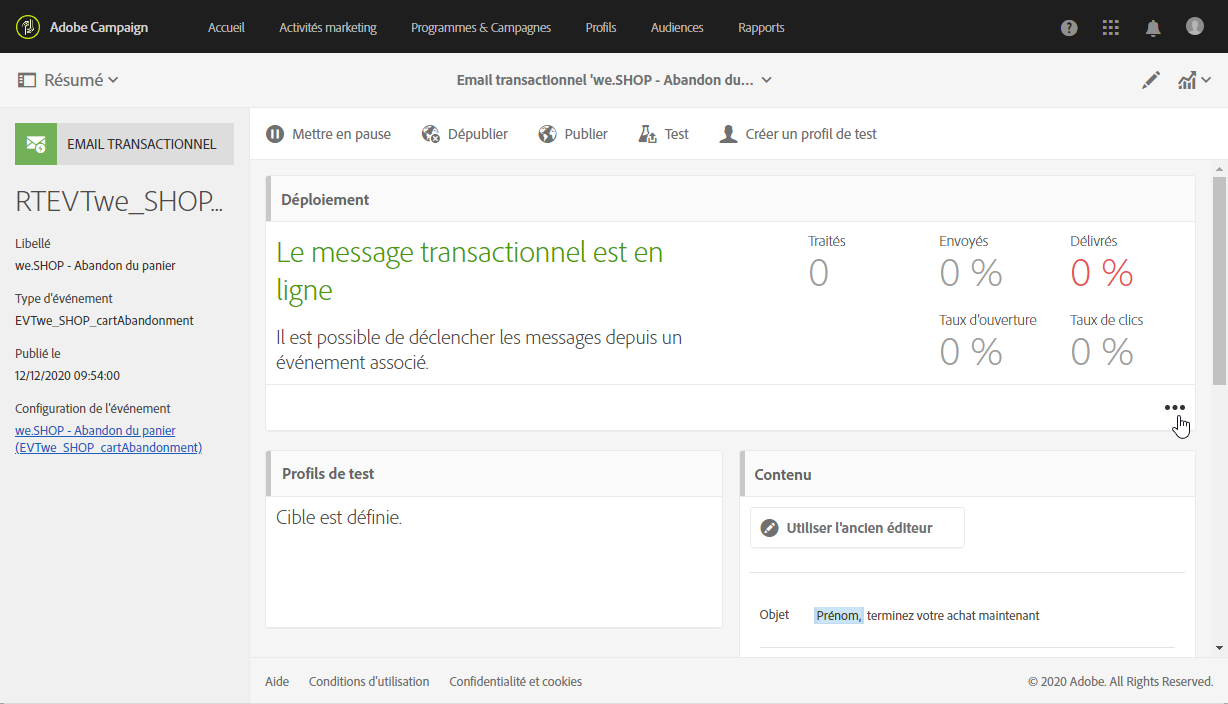Image resolution: width=1228 pixels, height=704 pixels.
Task: Click the pencil edit properties icon
Action: coord(1151,80)
